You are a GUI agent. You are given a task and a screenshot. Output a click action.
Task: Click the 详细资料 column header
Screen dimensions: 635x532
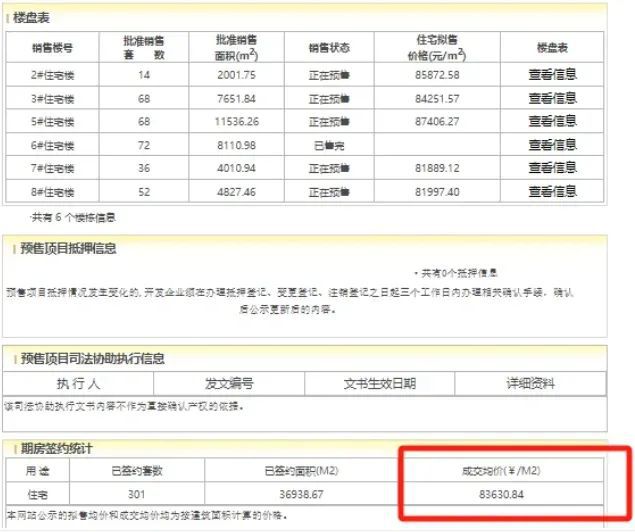[531, 383]
